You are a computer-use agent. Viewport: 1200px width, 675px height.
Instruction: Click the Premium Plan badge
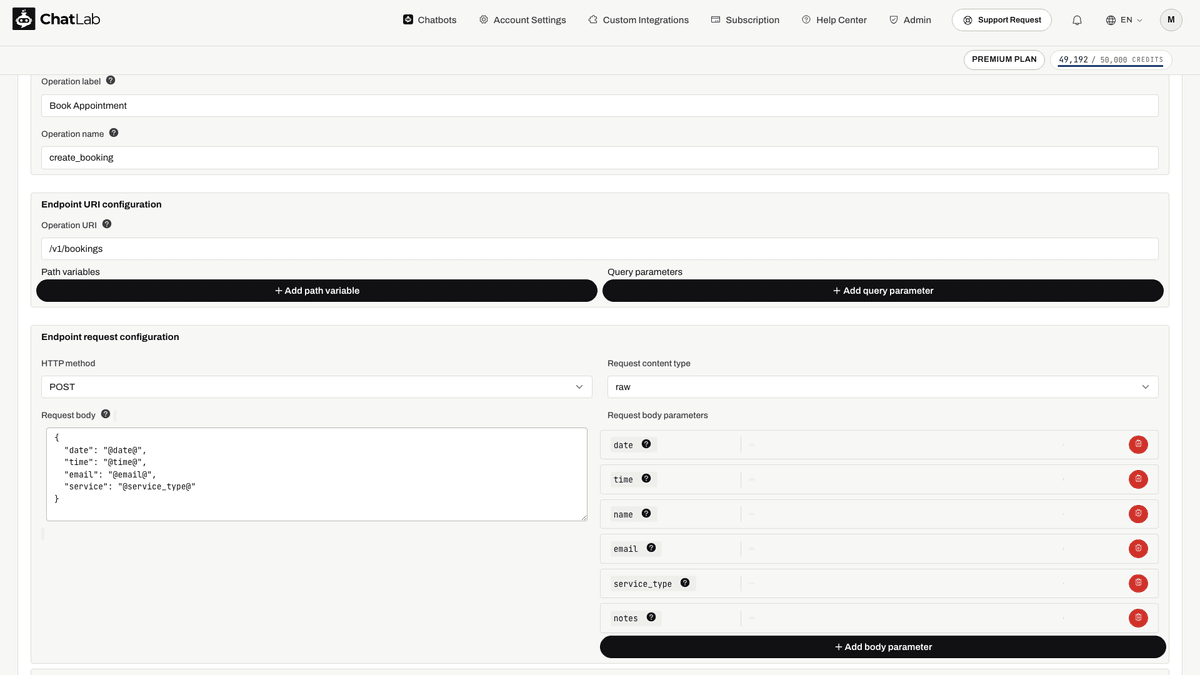pyautogui.click(x=1004, y=60)
